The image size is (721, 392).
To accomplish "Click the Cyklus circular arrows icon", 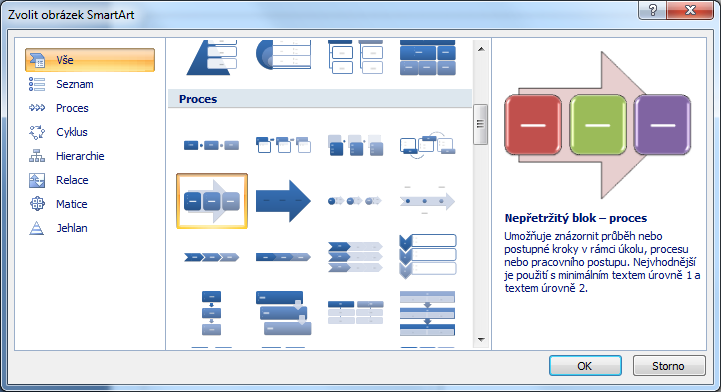I will (x=37, y=132).
